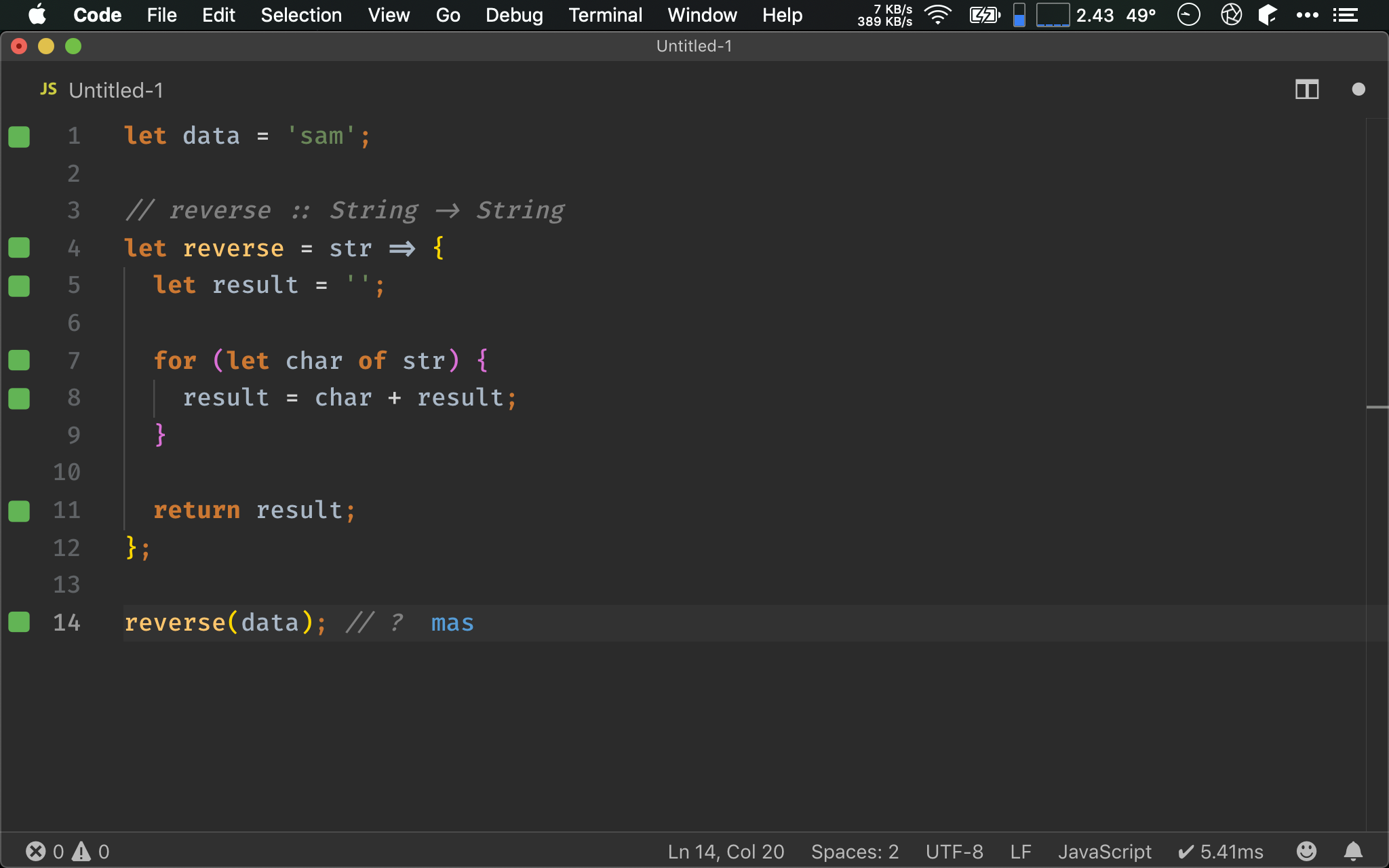Viewport: 1389px width, 868px height.
Task: Change indentation via Spaces: 2
Action: tap(855, 852)
